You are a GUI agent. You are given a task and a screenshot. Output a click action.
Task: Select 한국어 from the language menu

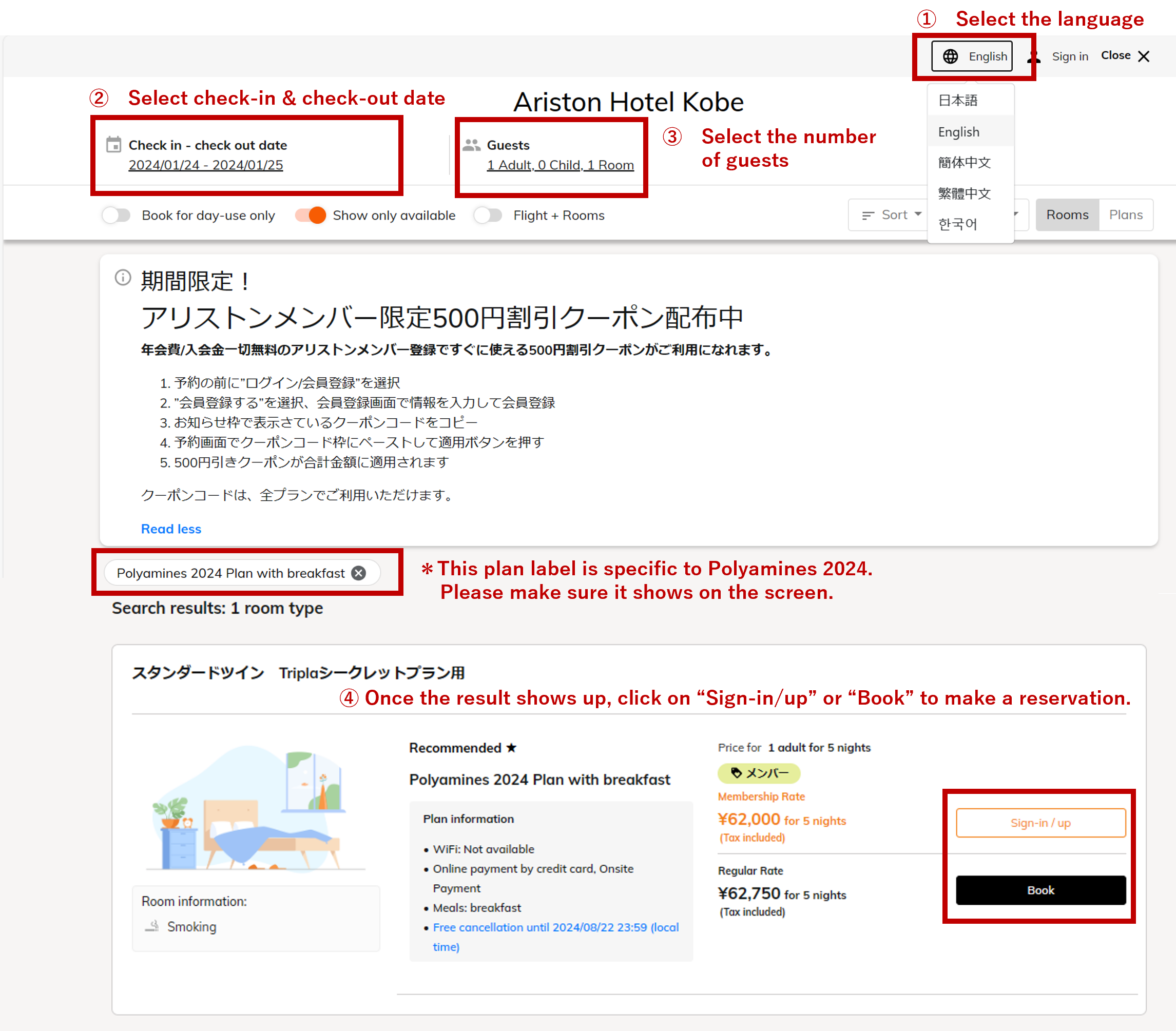coord(971,224)
